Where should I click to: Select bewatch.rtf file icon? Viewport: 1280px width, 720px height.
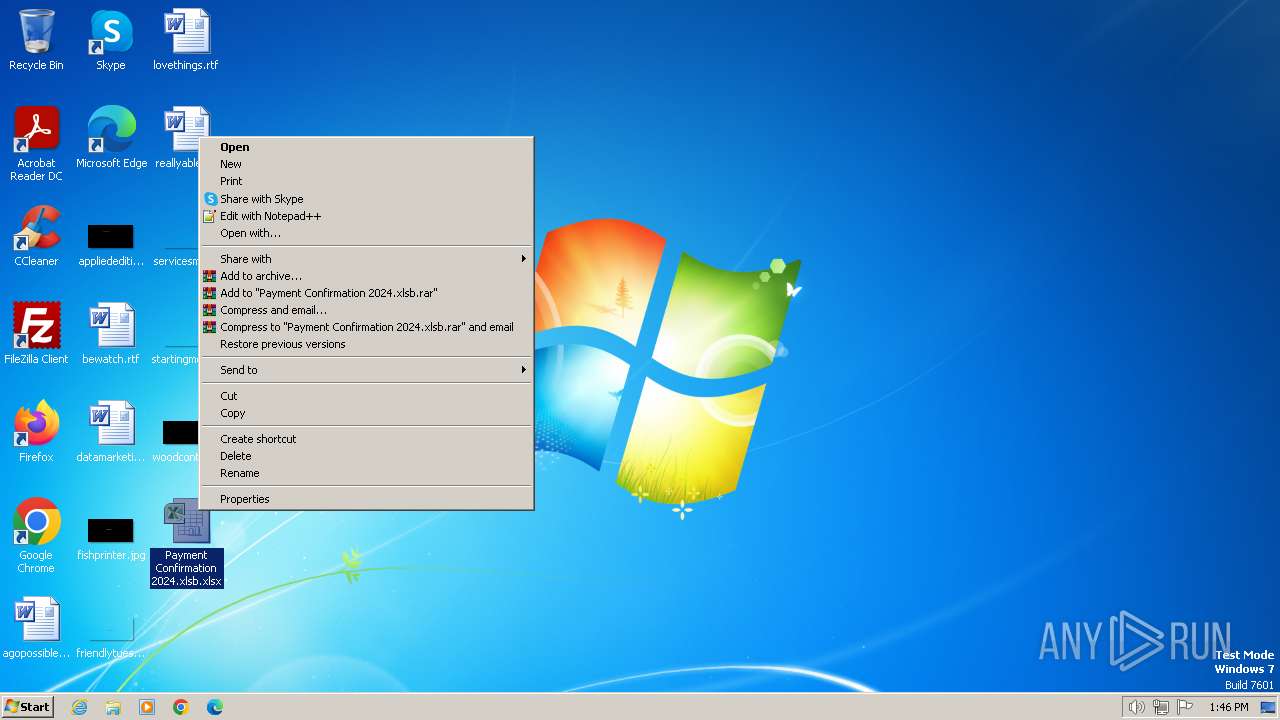coord(111,334)
